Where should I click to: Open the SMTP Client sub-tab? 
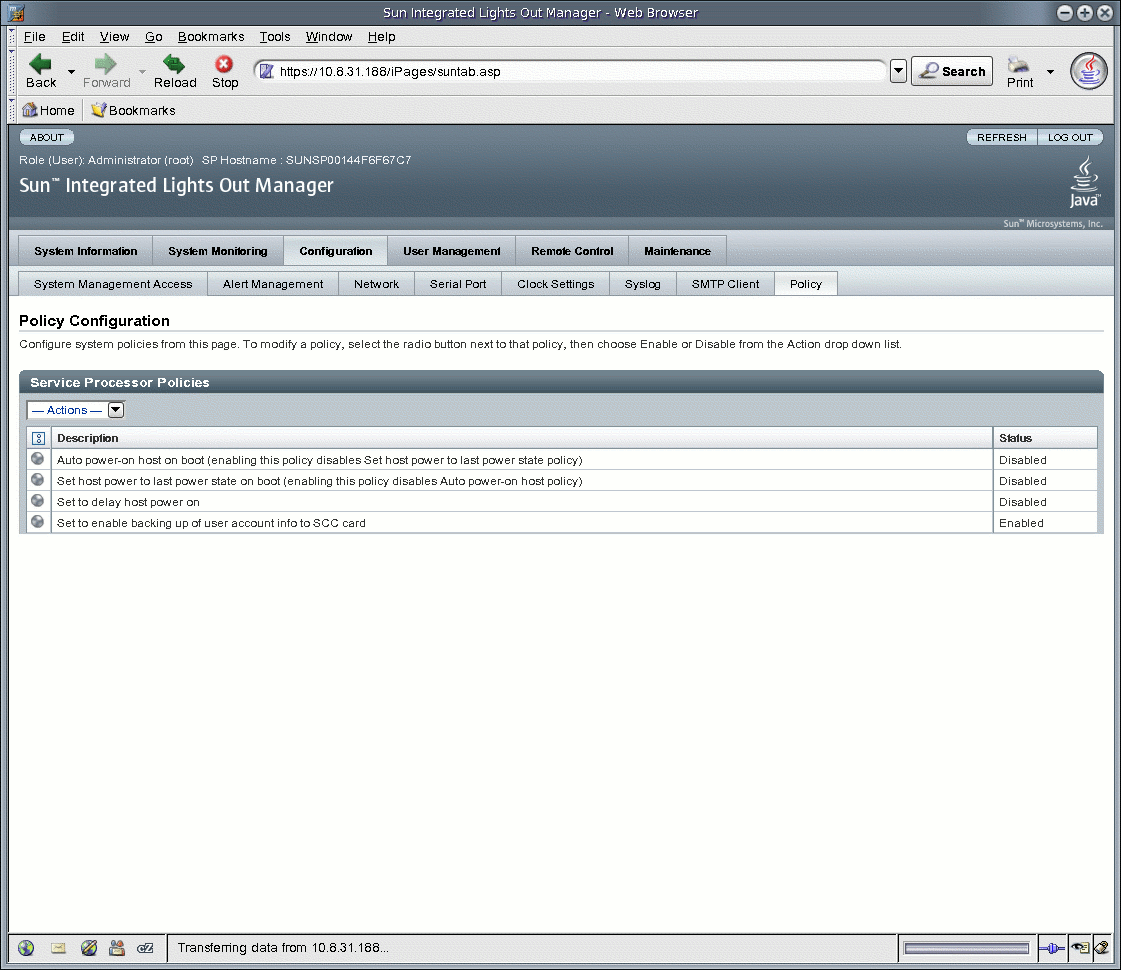click(726, 284)
